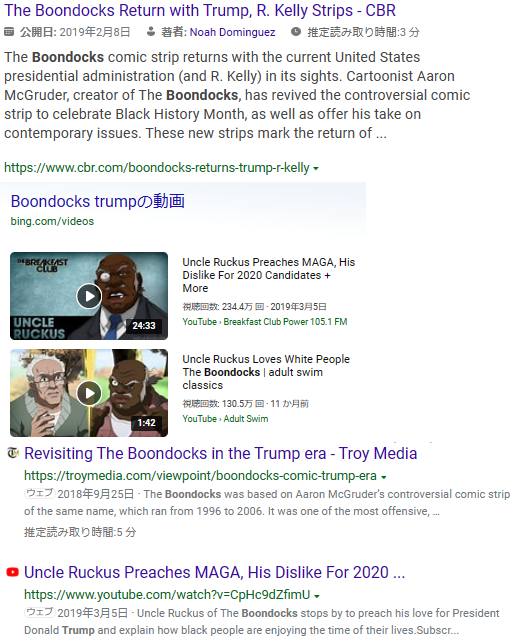The width and height of the screenshot is (515, 642).
Task: Expand the youtube.com URL dropdown arrow
Action: click(x=317, y=596)
